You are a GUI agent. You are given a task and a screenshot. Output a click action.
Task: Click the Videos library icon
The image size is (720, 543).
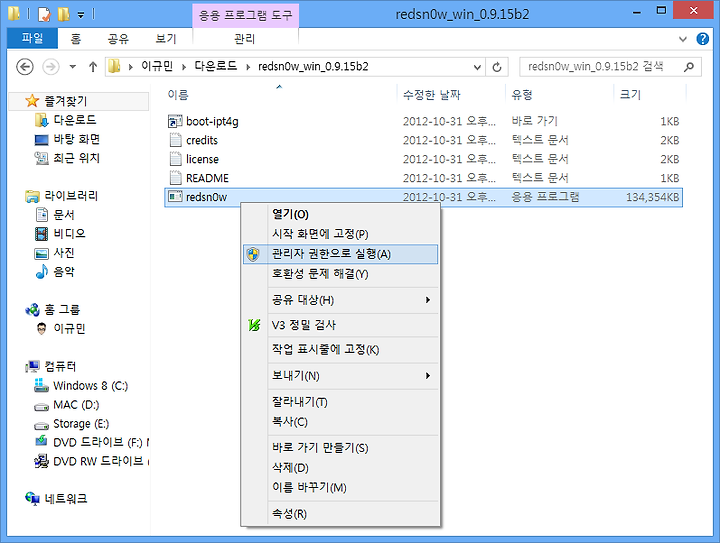[41, 234]
